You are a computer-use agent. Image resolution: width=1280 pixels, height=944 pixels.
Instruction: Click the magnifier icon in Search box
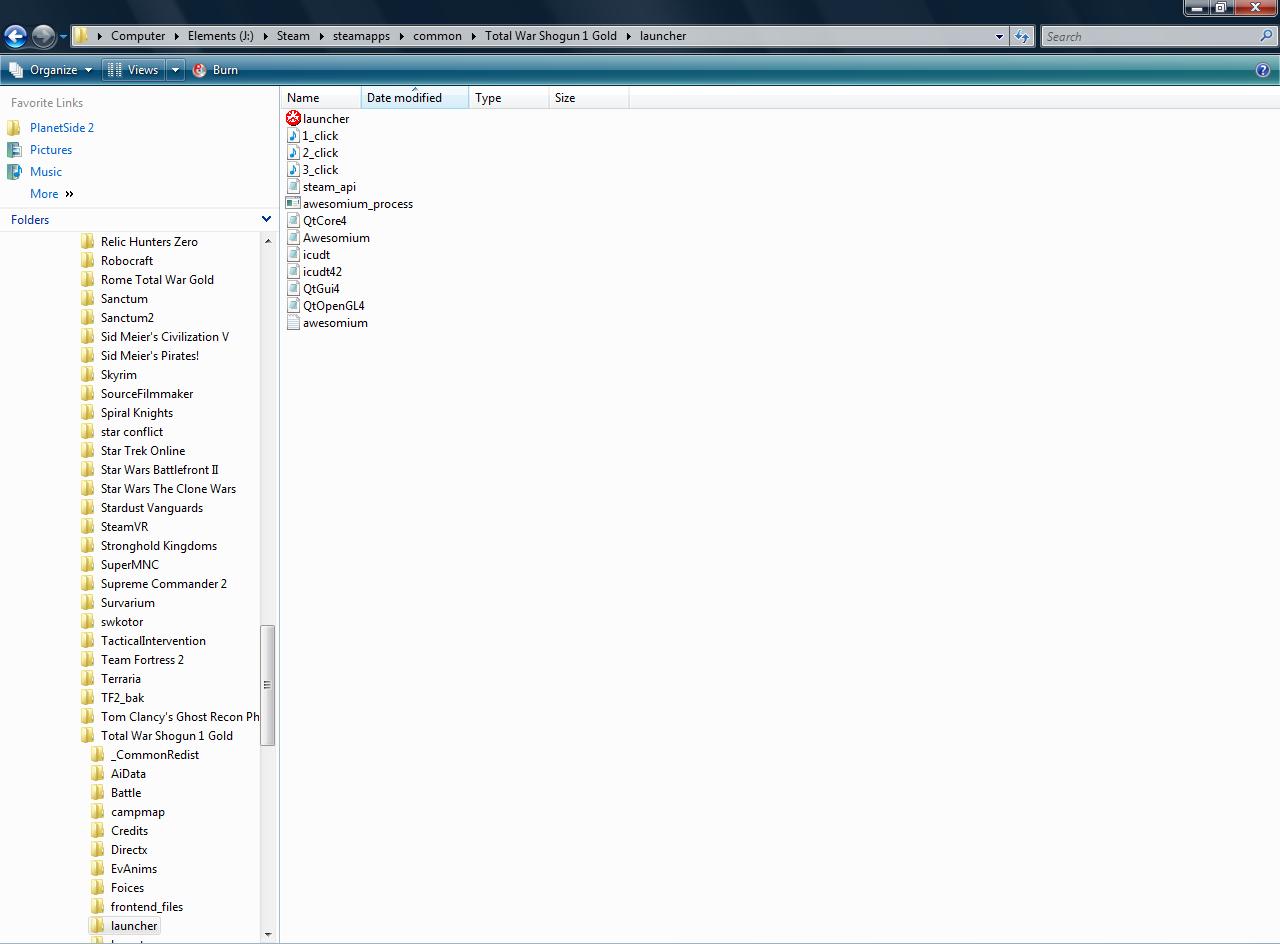click(1267, 36)
